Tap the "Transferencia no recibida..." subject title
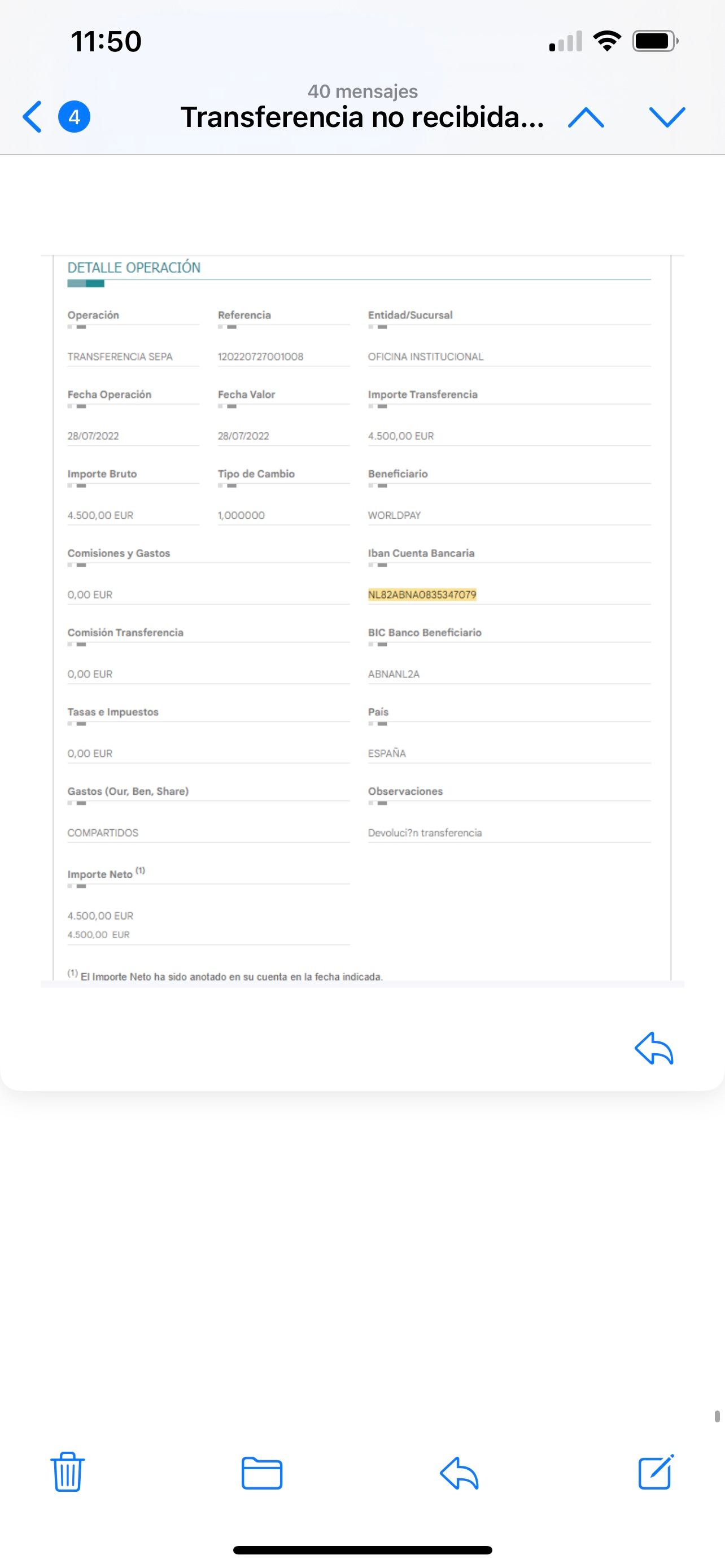Screen dimensions: 725x1568 (362, 117)
